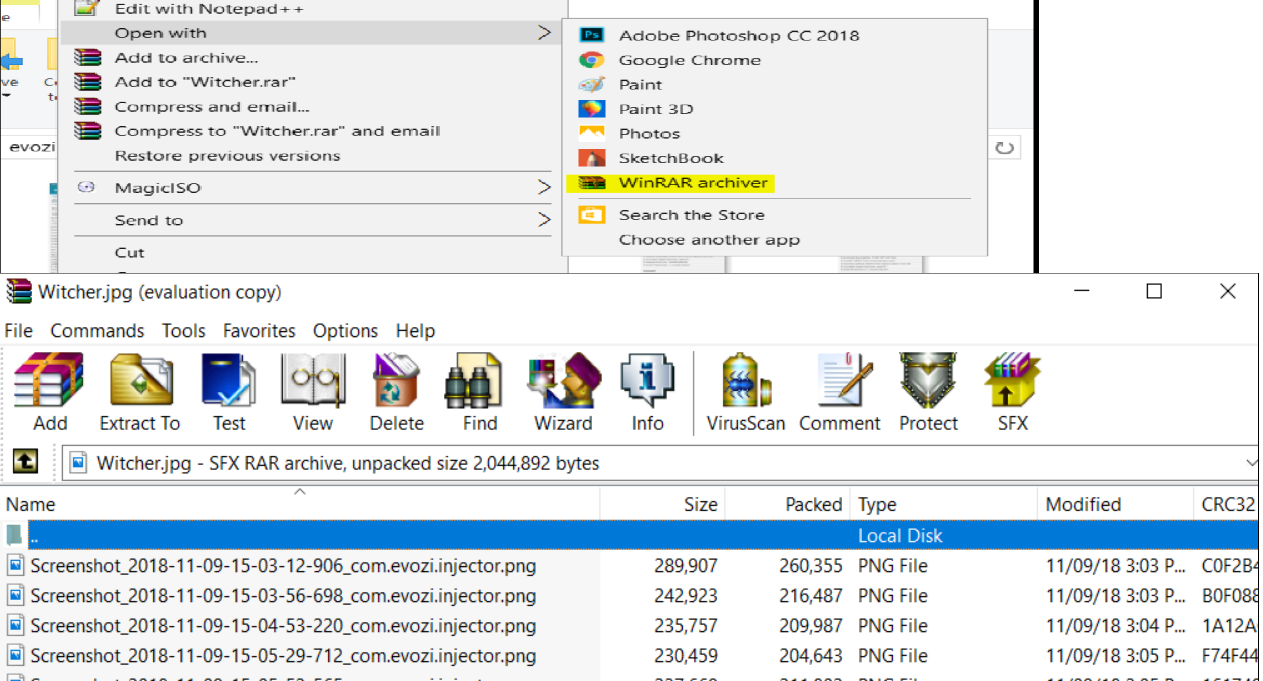Select Restore previous versions
Screen dimensions: 1263x681
(x=227, y=156)
